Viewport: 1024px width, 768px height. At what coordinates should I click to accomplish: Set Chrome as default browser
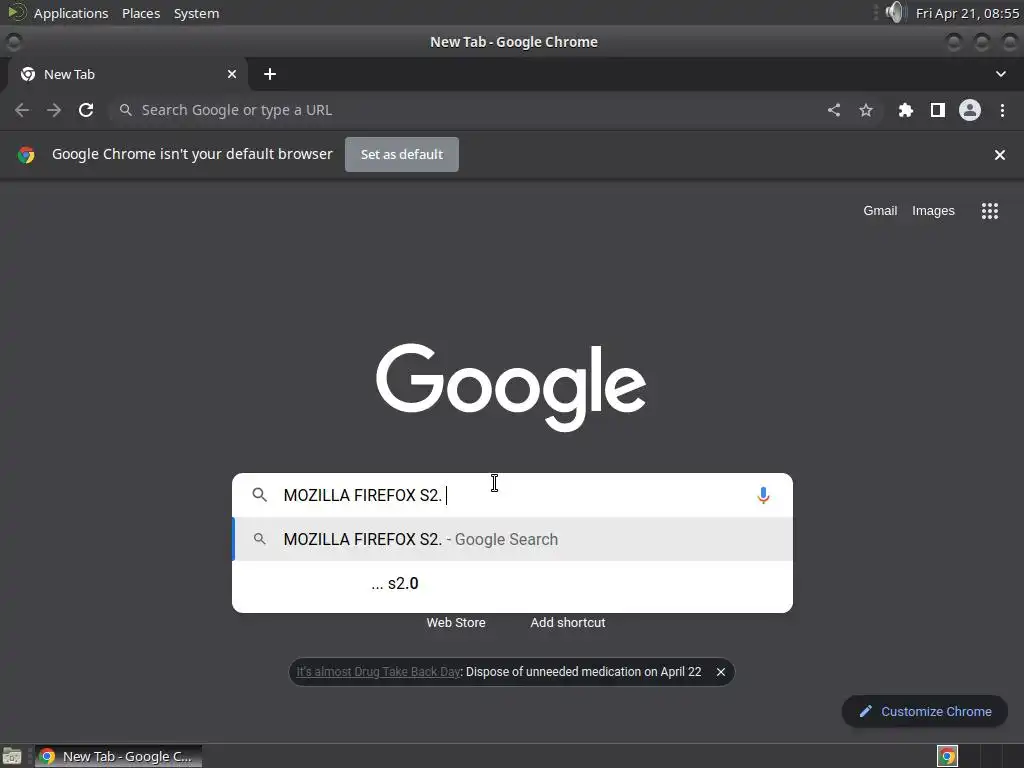click(402, 155)
